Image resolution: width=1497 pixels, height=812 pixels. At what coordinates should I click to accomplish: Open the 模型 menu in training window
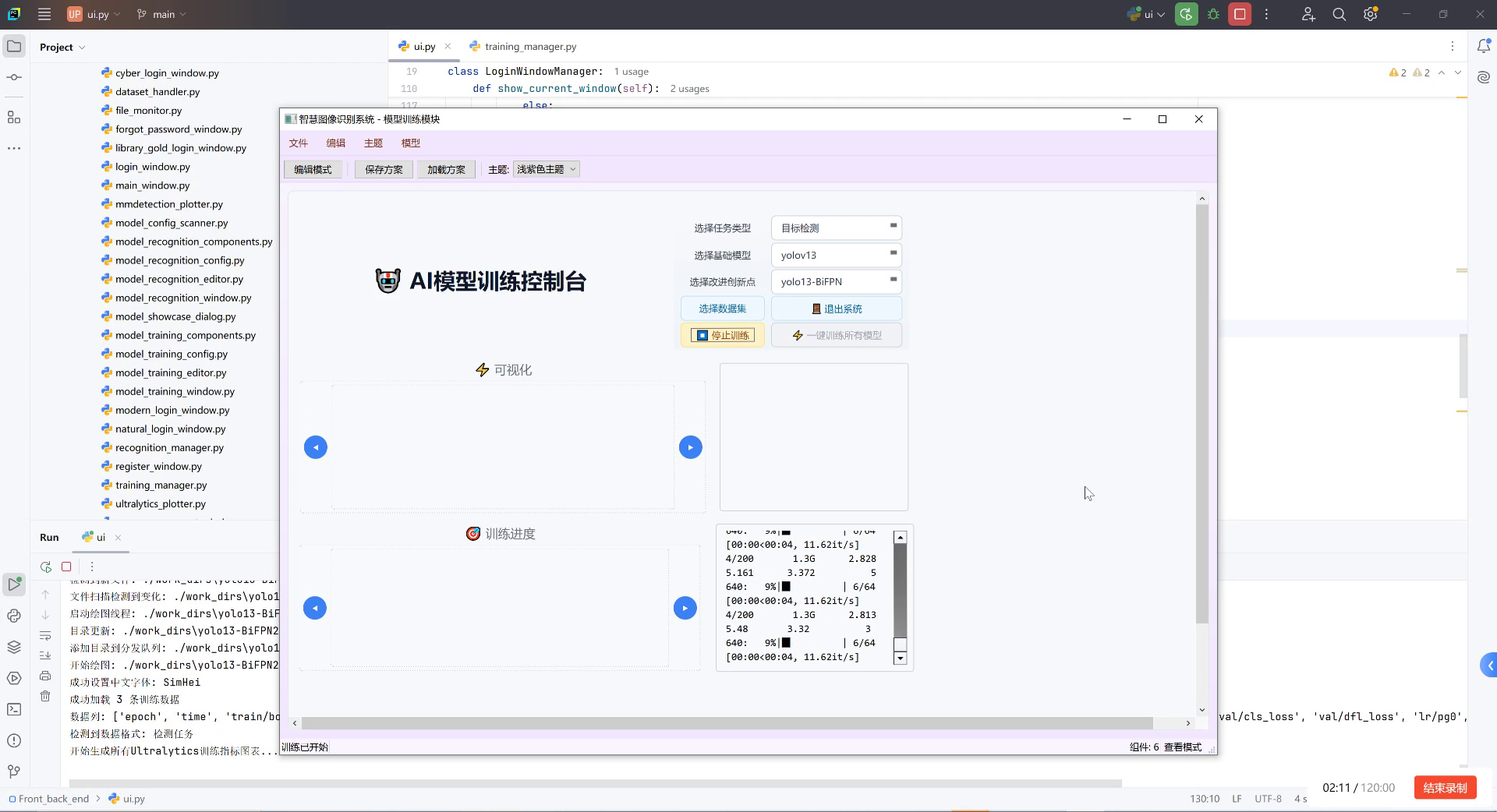pyautogui.click(x=411, y=143)
